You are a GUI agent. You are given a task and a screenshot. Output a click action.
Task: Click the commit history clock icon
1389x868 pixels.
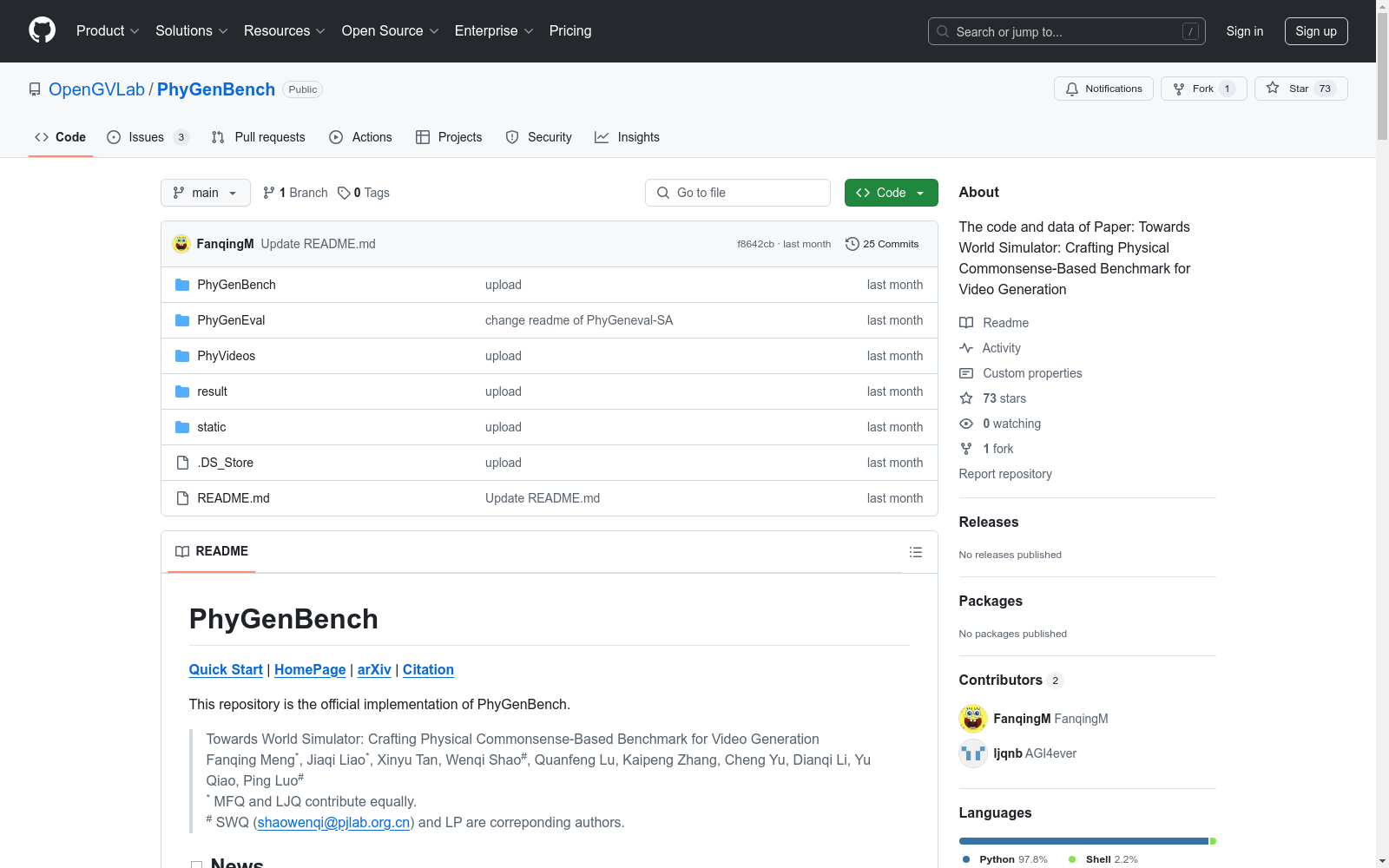point(852,244)
